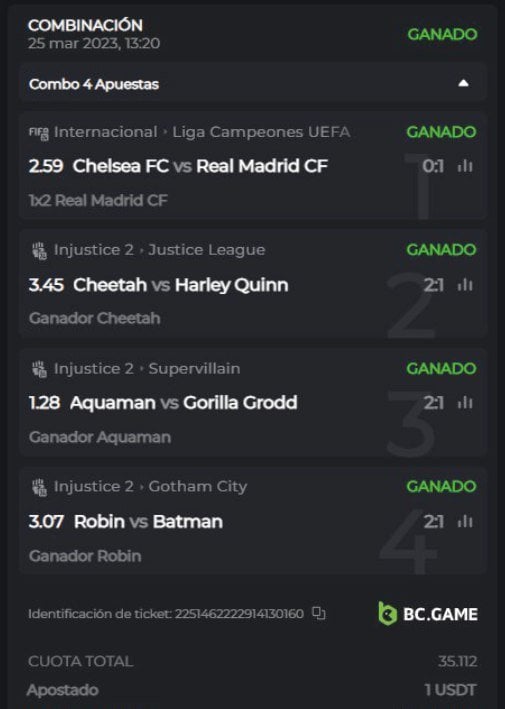
Task: Click the Injustice 2 Gotham City game icon
Action: pos(40,487)
